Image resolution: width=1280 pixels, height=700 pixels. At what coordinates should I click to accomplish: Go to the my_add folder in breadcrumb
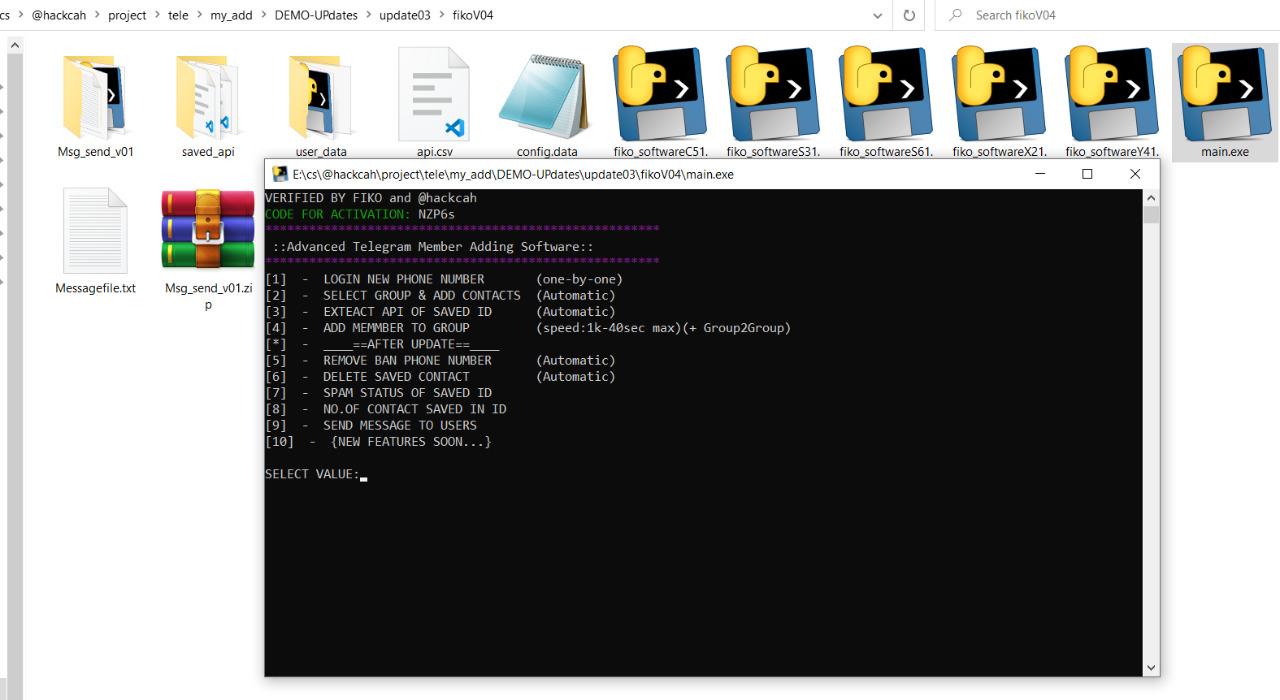point(231,15)
